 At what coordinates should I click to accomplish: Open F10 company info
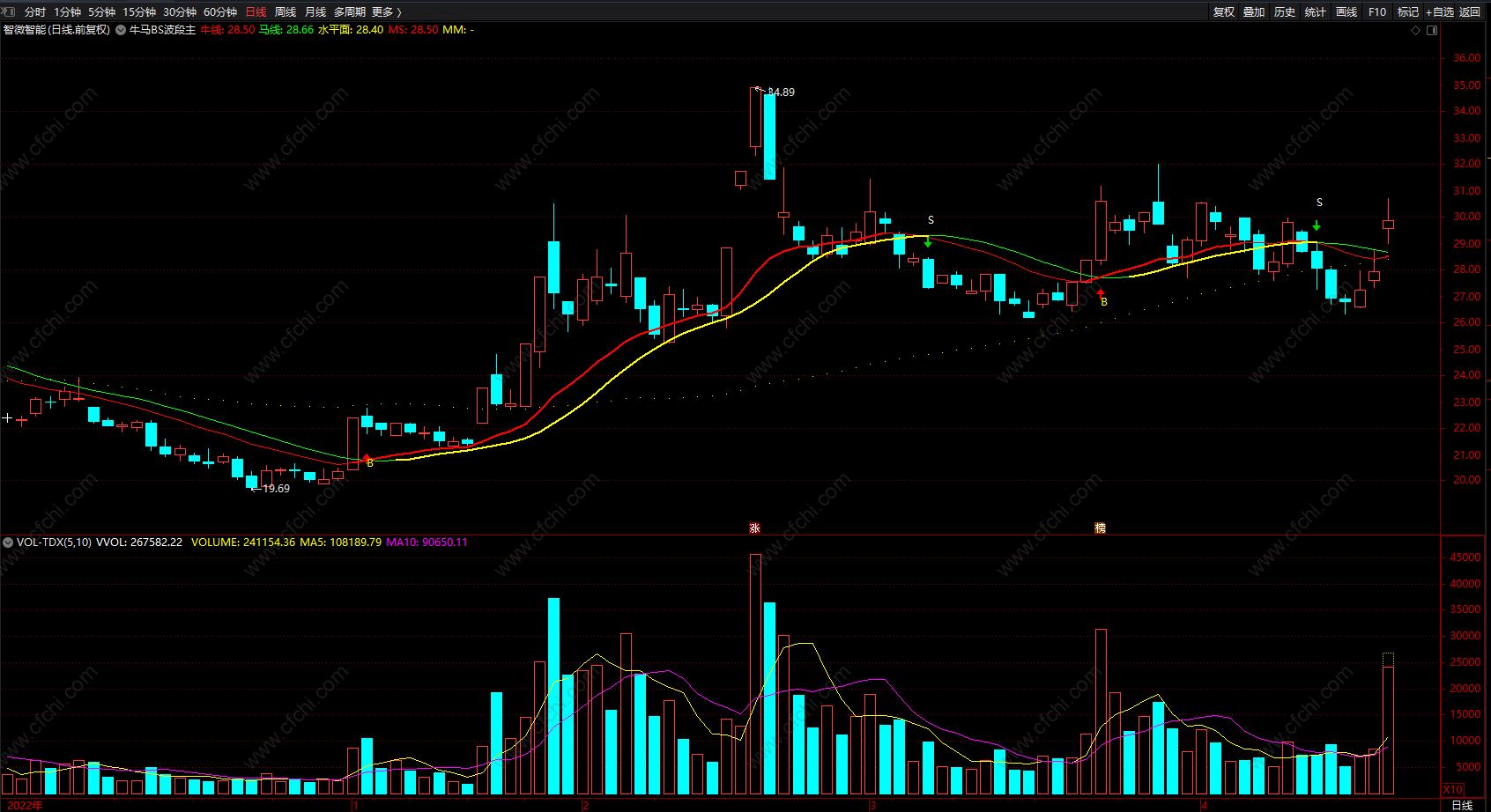pyautogui.click(x=1377, y=12)
